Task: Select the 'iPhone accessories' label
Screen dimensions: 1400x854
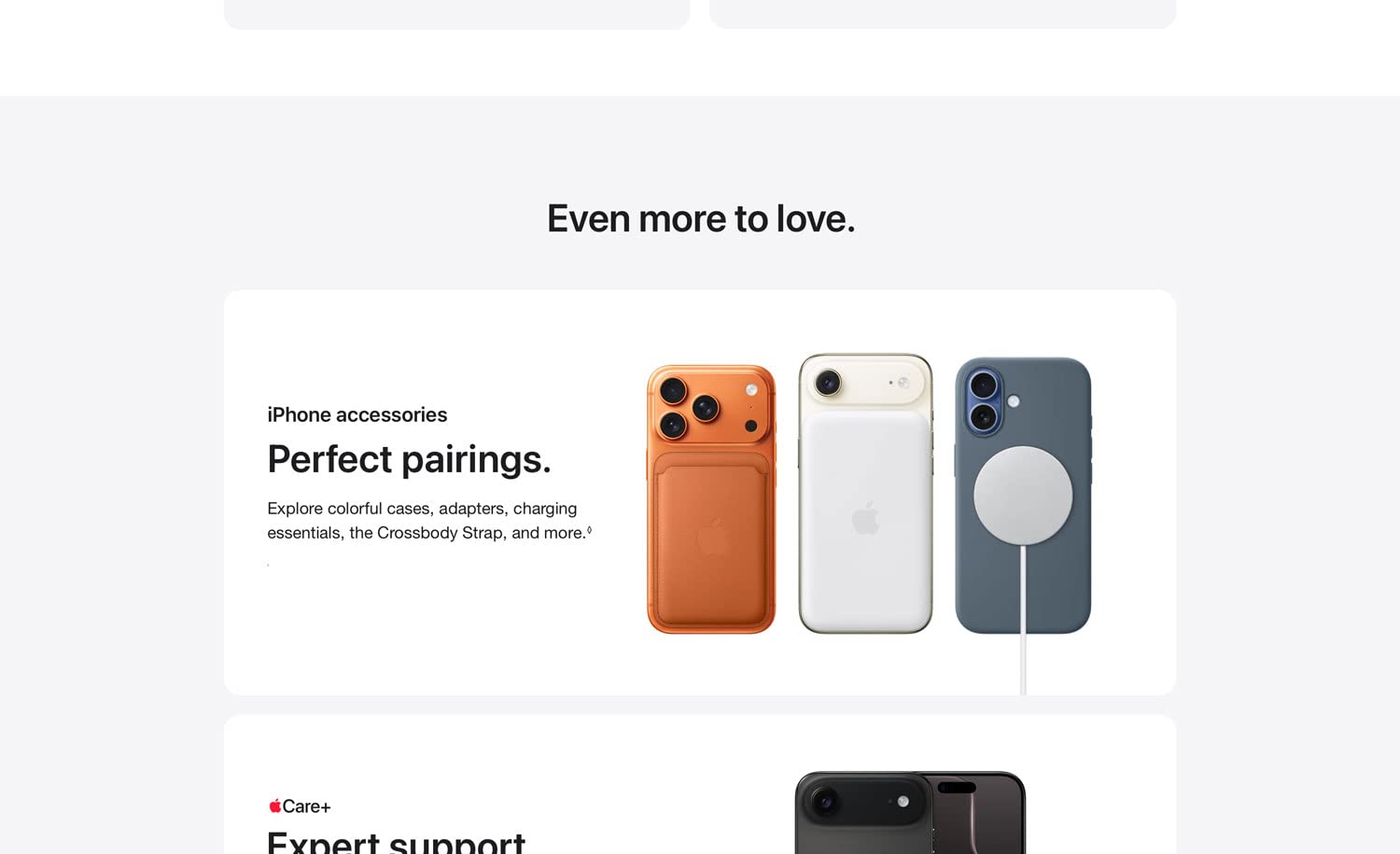Action: point(357,414)
